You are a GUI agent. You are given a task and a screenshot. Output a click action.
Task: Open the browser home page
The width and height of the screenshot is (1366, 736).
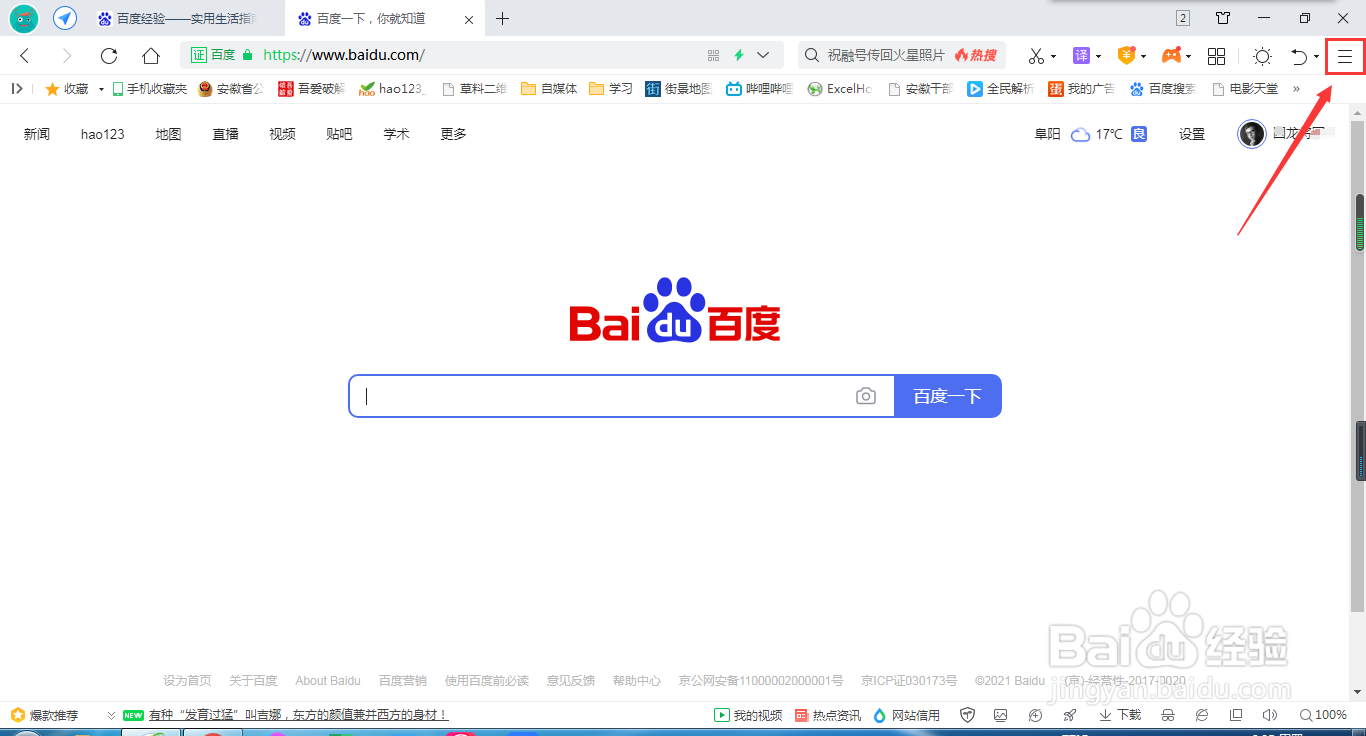click(x=150, y=56)
